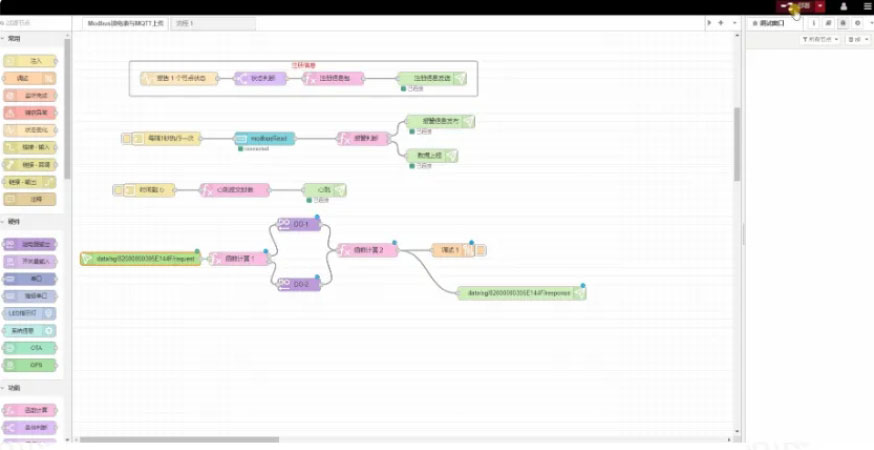874x450 pixels.
Task: Select the modbusRead node on canvas
Action: [x=265, y=138]
